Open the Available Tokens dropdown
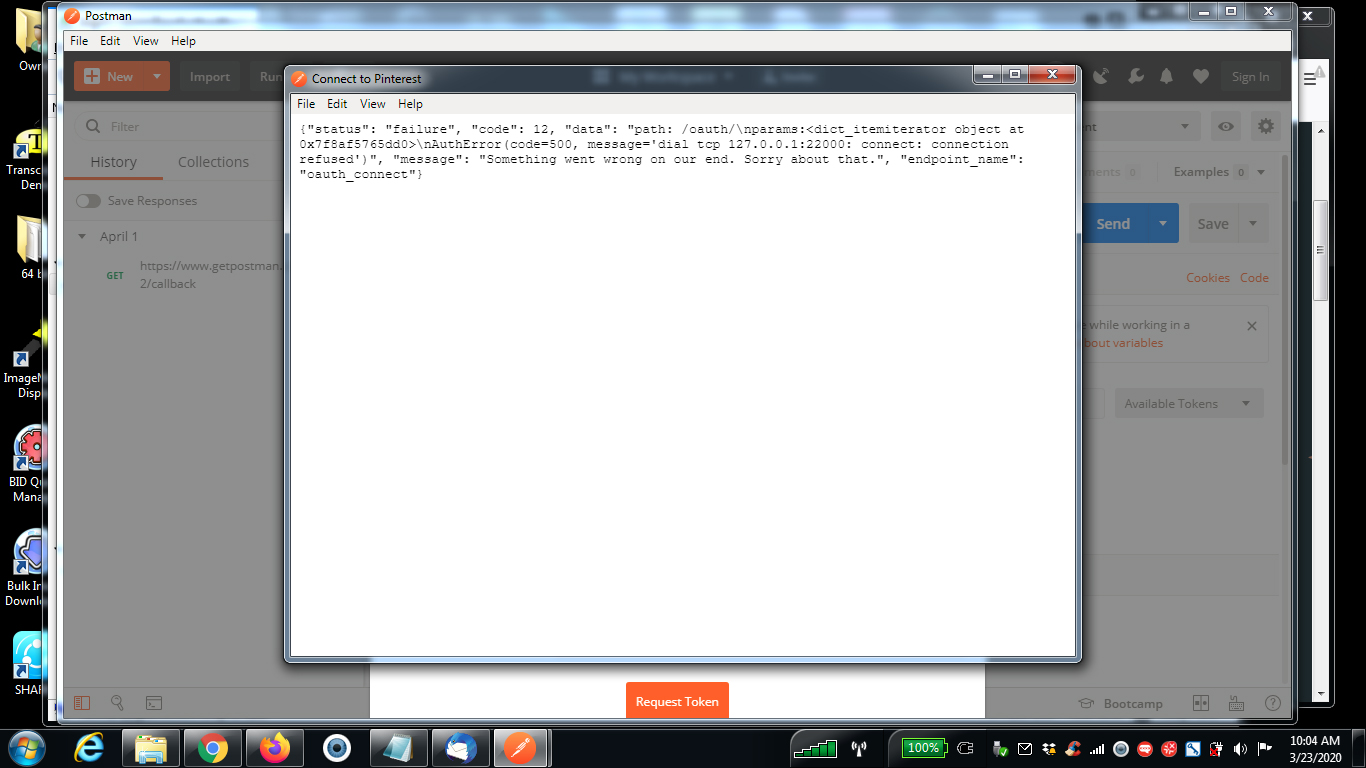The width and height of the screenshot is (1366, 768). tap(1188, 404)
